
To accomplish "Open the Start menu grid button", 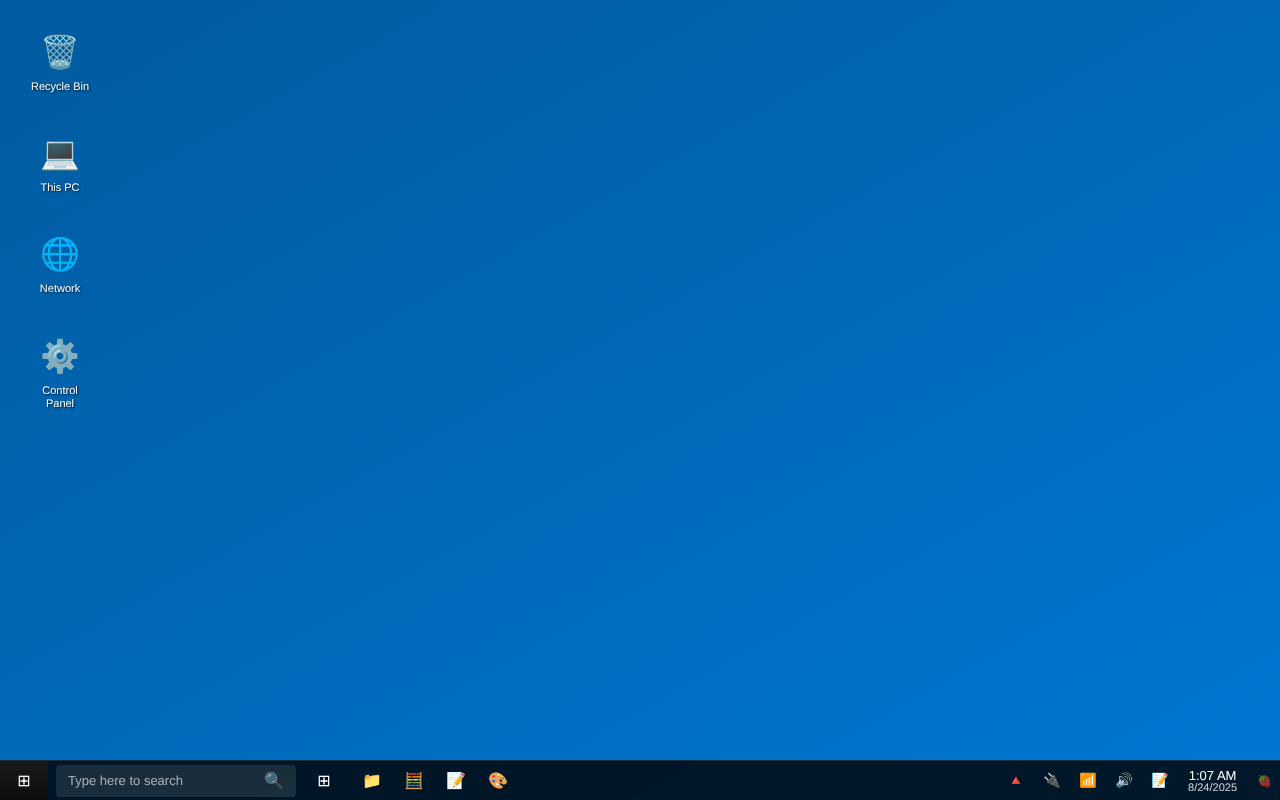I will (x=22, y=780).
